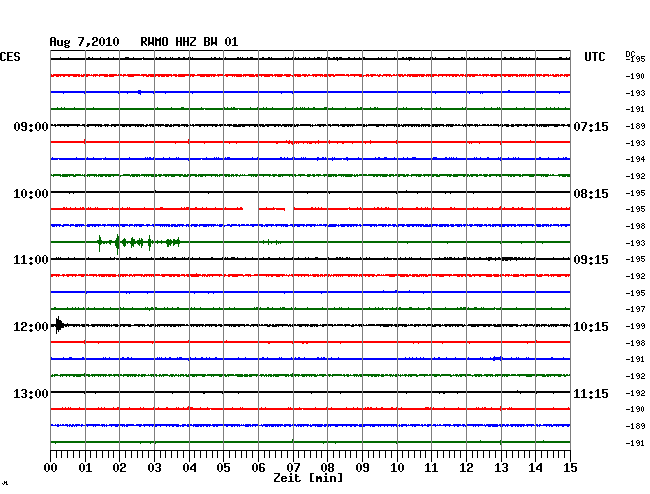Click minute tick label 10 on axis
This screenshot has height=494, width=650.
[397, 468]
